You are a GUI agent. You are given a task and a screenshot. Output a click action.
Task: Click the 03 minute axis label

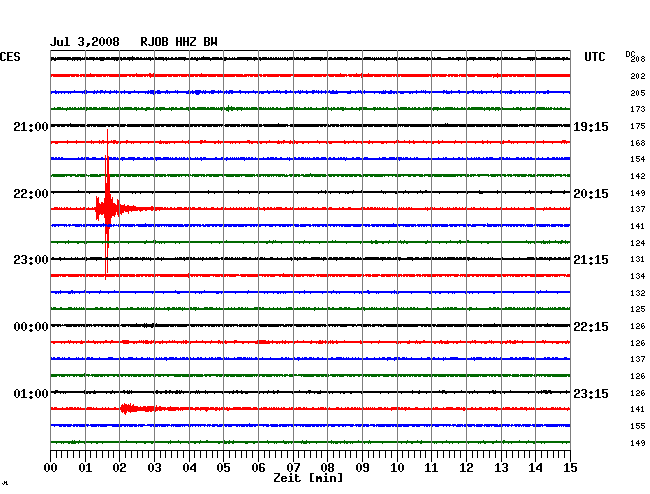coord(154,467)
